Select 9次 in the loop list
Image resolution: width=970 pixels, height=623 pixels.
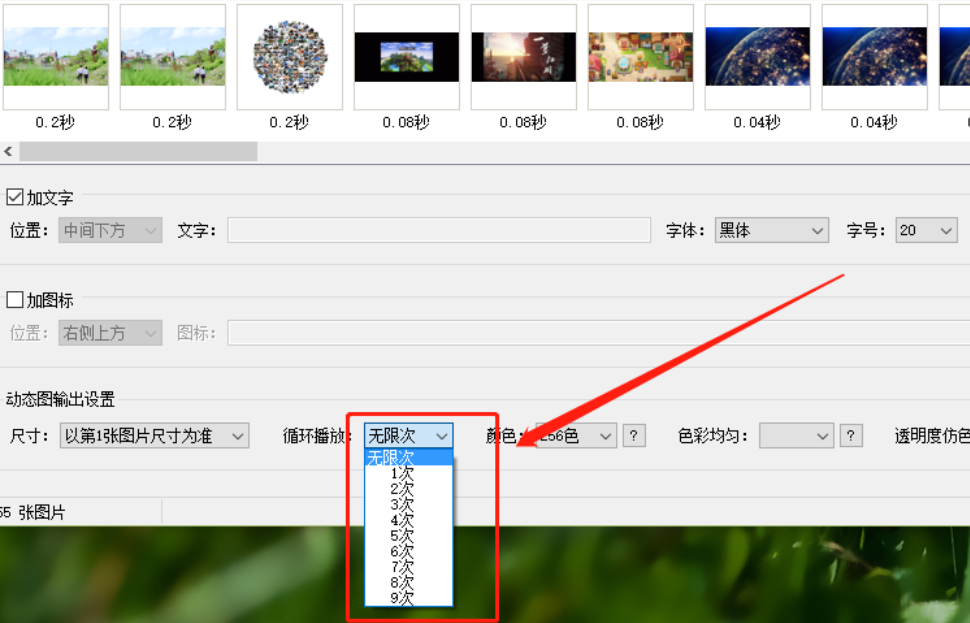pos(408,598)
